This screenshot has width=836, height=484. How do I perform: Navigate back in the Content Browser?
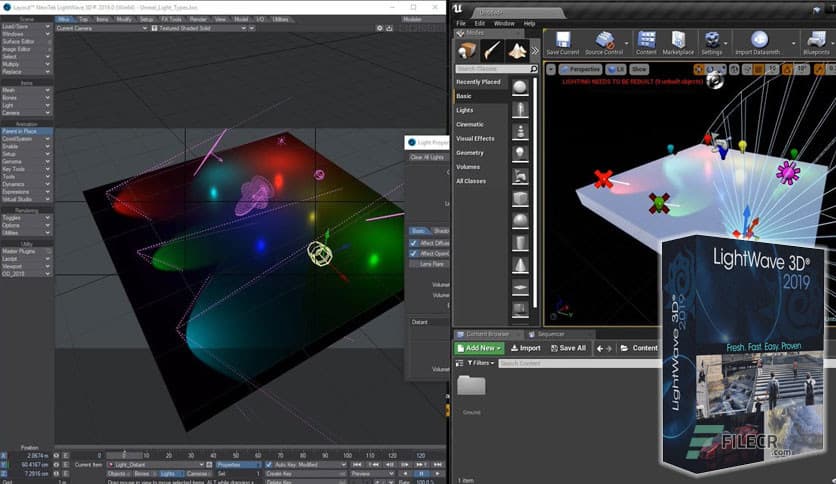pyautogui.click(x=600, y=348)
